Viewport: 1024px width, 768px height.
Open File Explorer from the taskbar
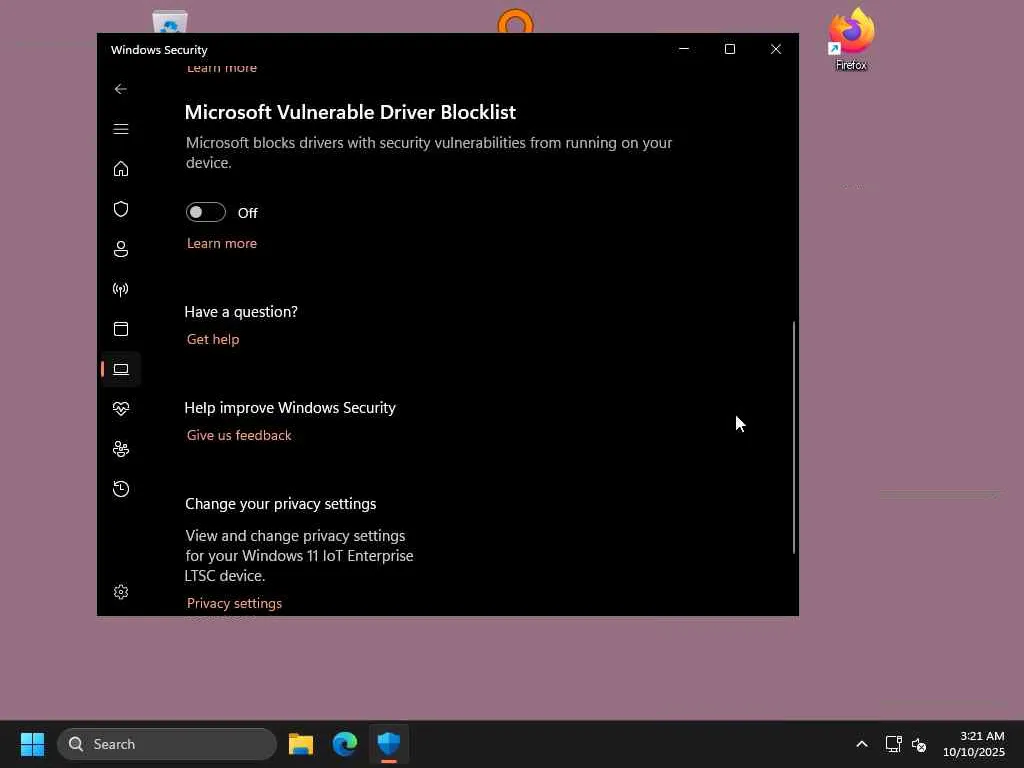point(301,744)
